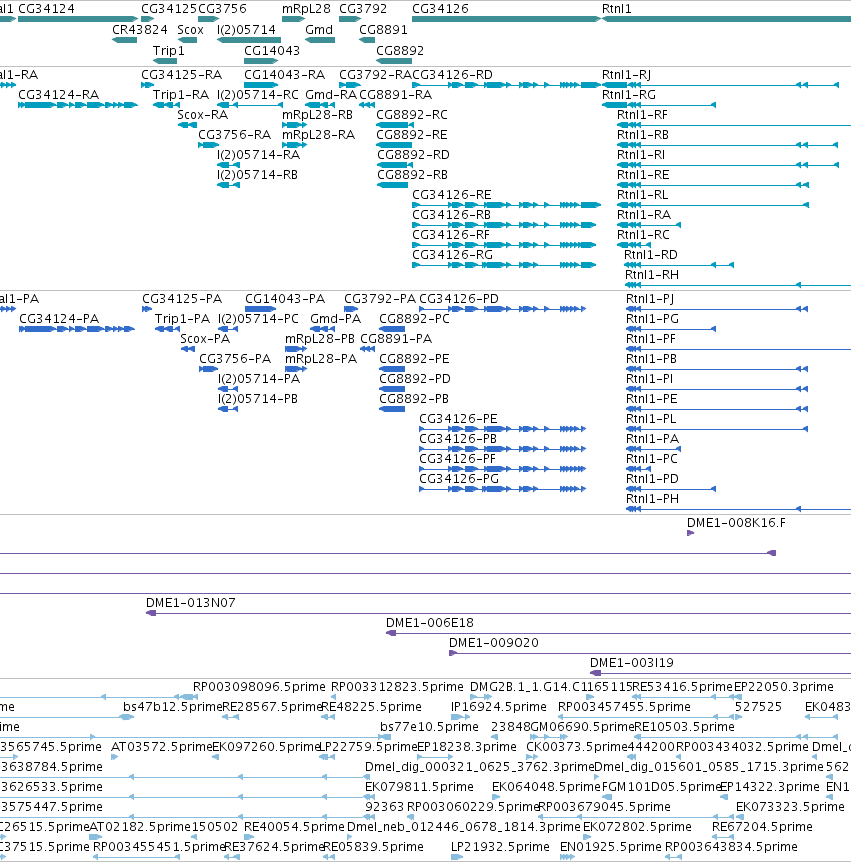851x862 pixels.
Task: Select BAC clone DME1-009O20 label
Action: click(x=494, y=643)
